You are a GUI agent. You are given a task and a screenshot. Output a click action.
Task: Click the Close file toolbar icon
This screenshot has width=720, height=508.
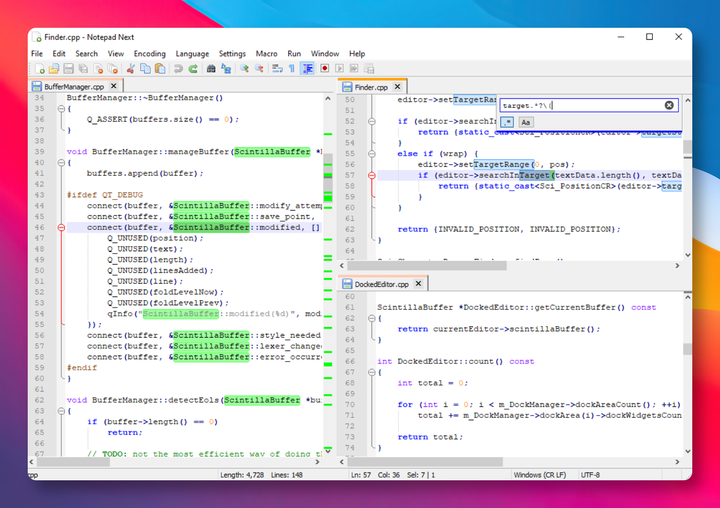tap(98, 69)
